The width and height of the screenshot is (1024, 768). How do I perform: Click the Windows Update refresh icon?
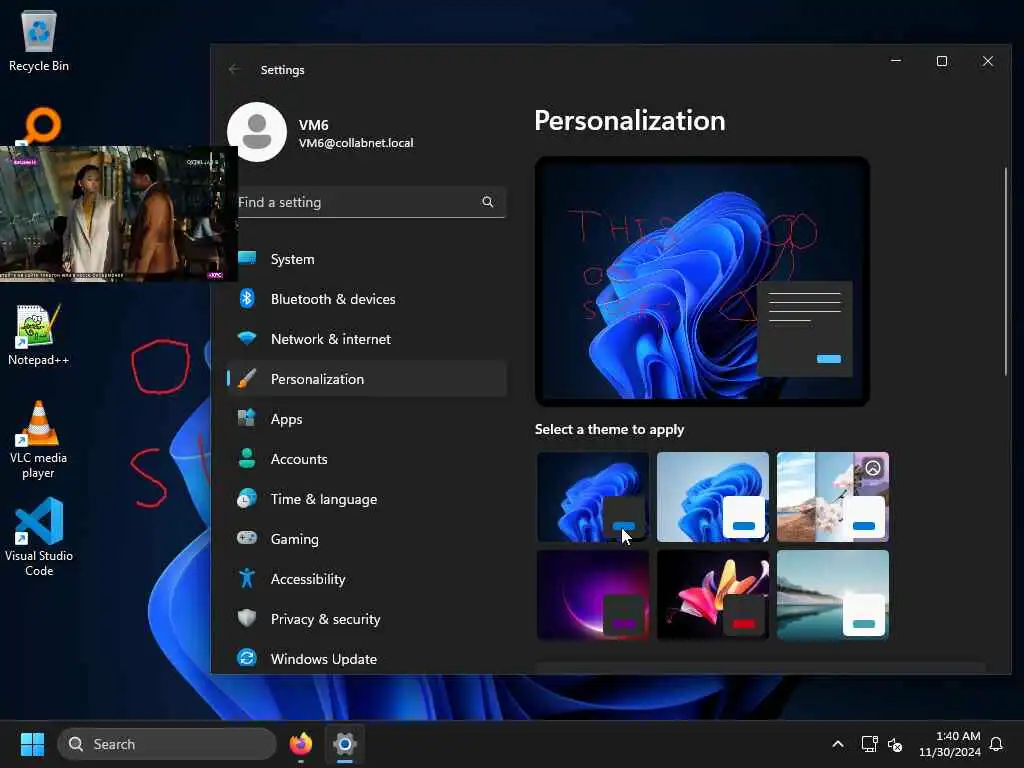247,658
